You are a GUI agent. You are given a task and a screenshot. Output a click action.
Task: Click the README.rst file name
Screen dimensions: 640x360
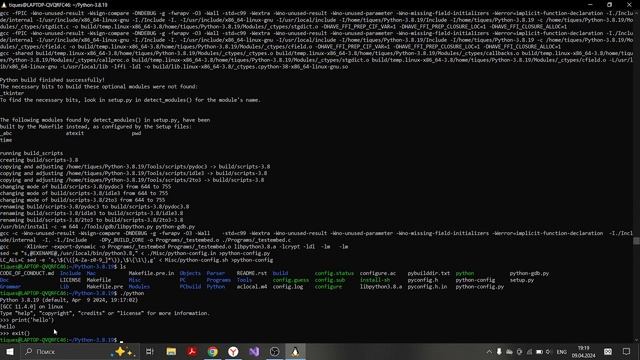pos(251,273)
